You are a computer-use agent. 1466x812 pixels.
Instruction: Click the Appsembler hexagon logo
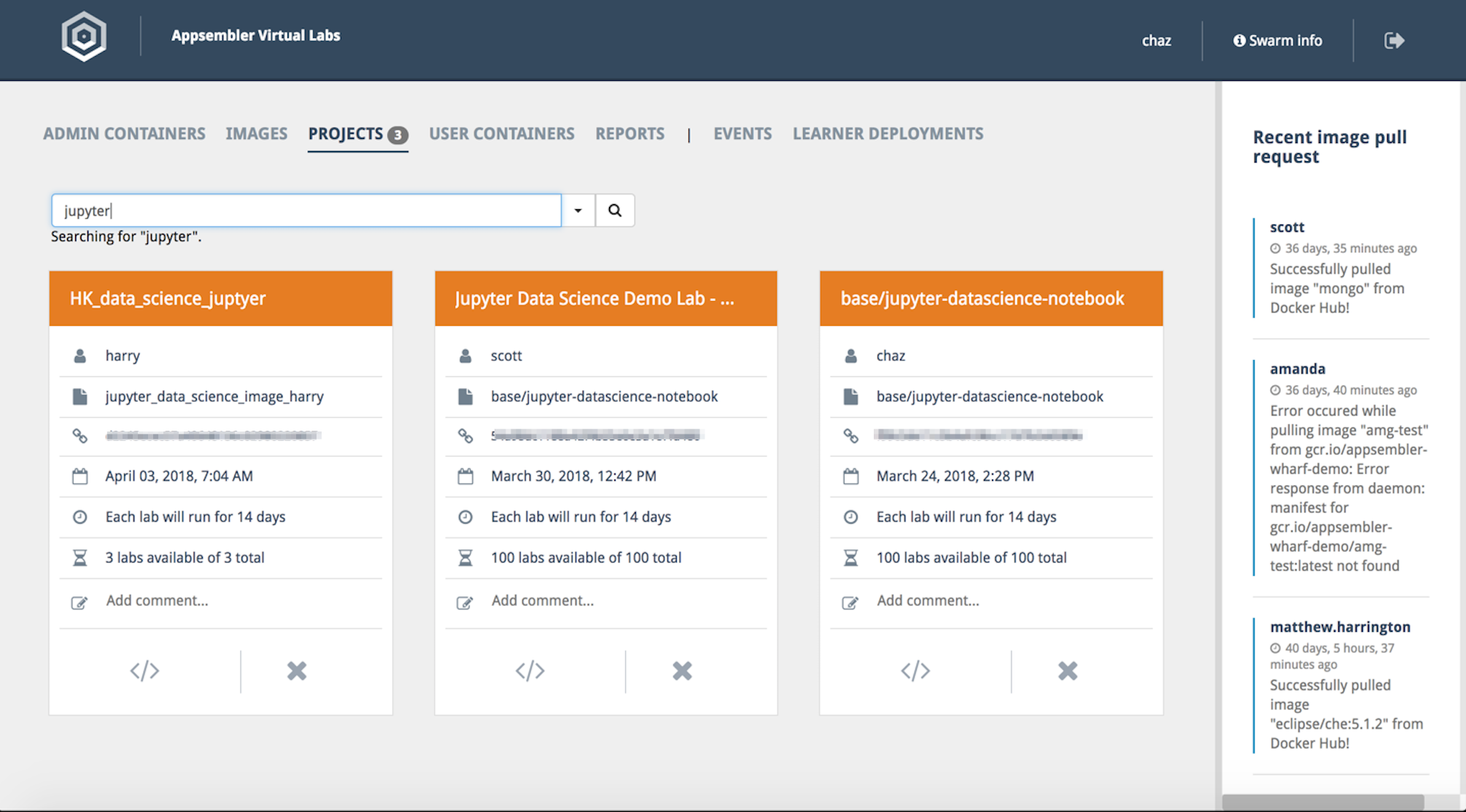click(84, 36)
